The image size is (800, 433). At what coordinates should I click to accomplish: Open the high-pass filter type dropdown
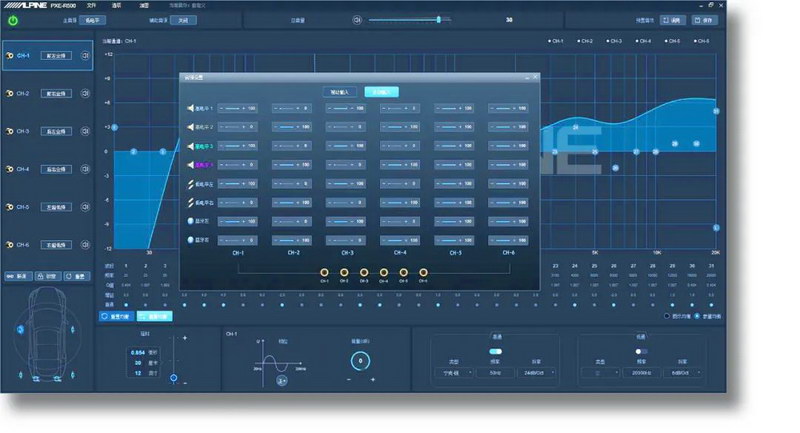[x=454, y=373]
